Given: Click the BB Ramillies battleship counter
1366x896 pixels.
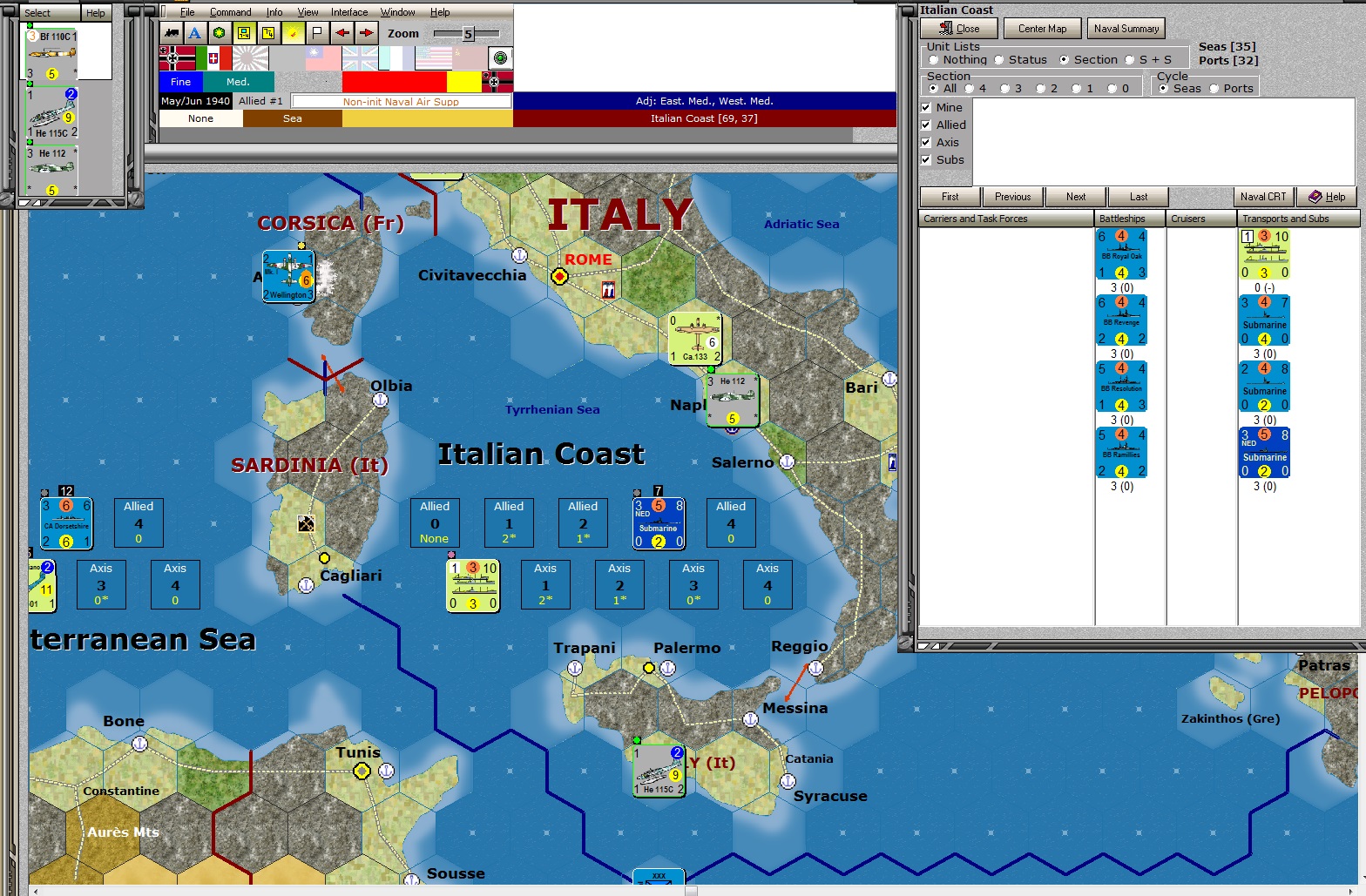Looking at the screenshot, I should tap(1121, 453).
